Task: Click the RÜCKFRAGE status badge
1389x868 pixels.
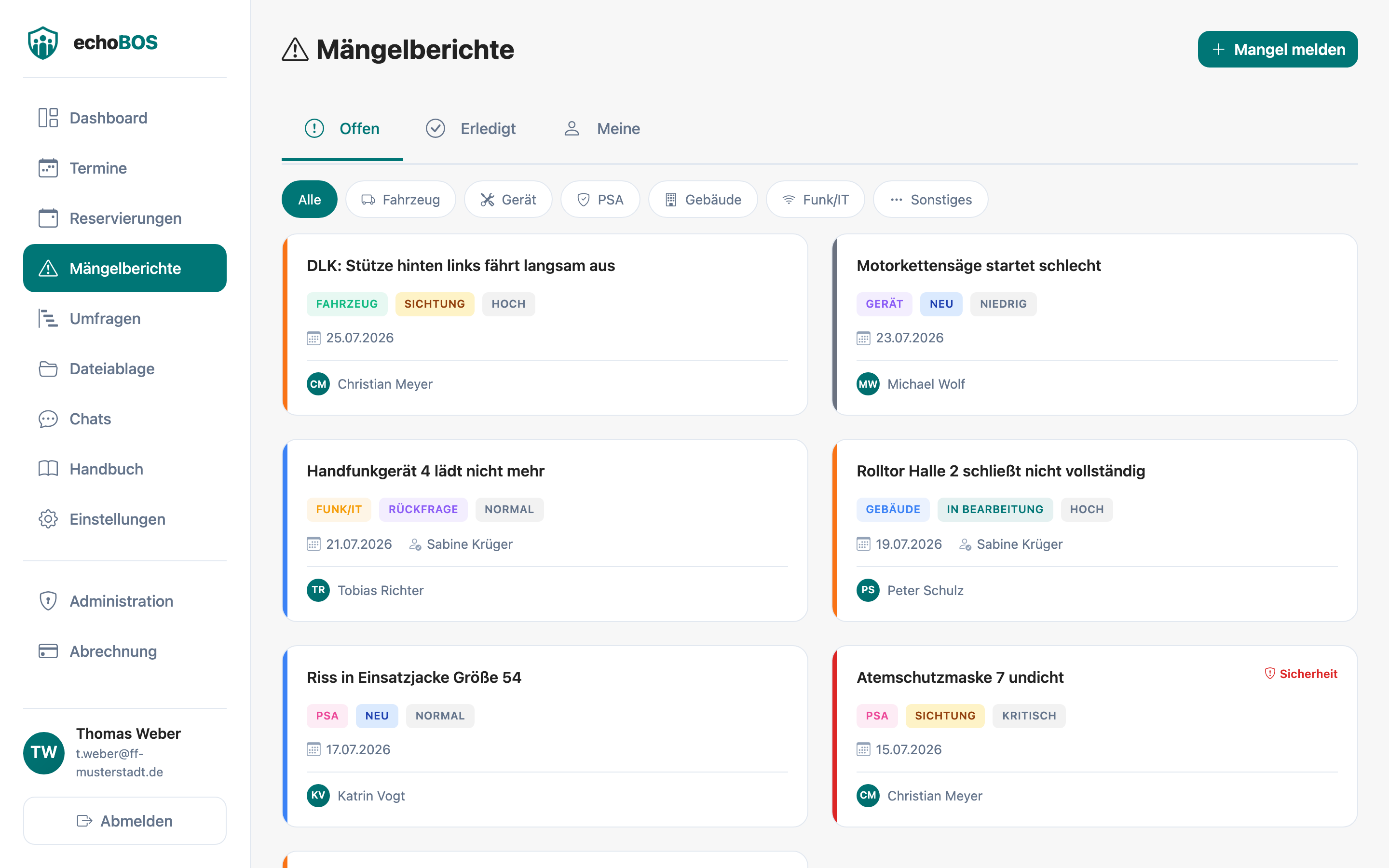Action: click(423, 509)
